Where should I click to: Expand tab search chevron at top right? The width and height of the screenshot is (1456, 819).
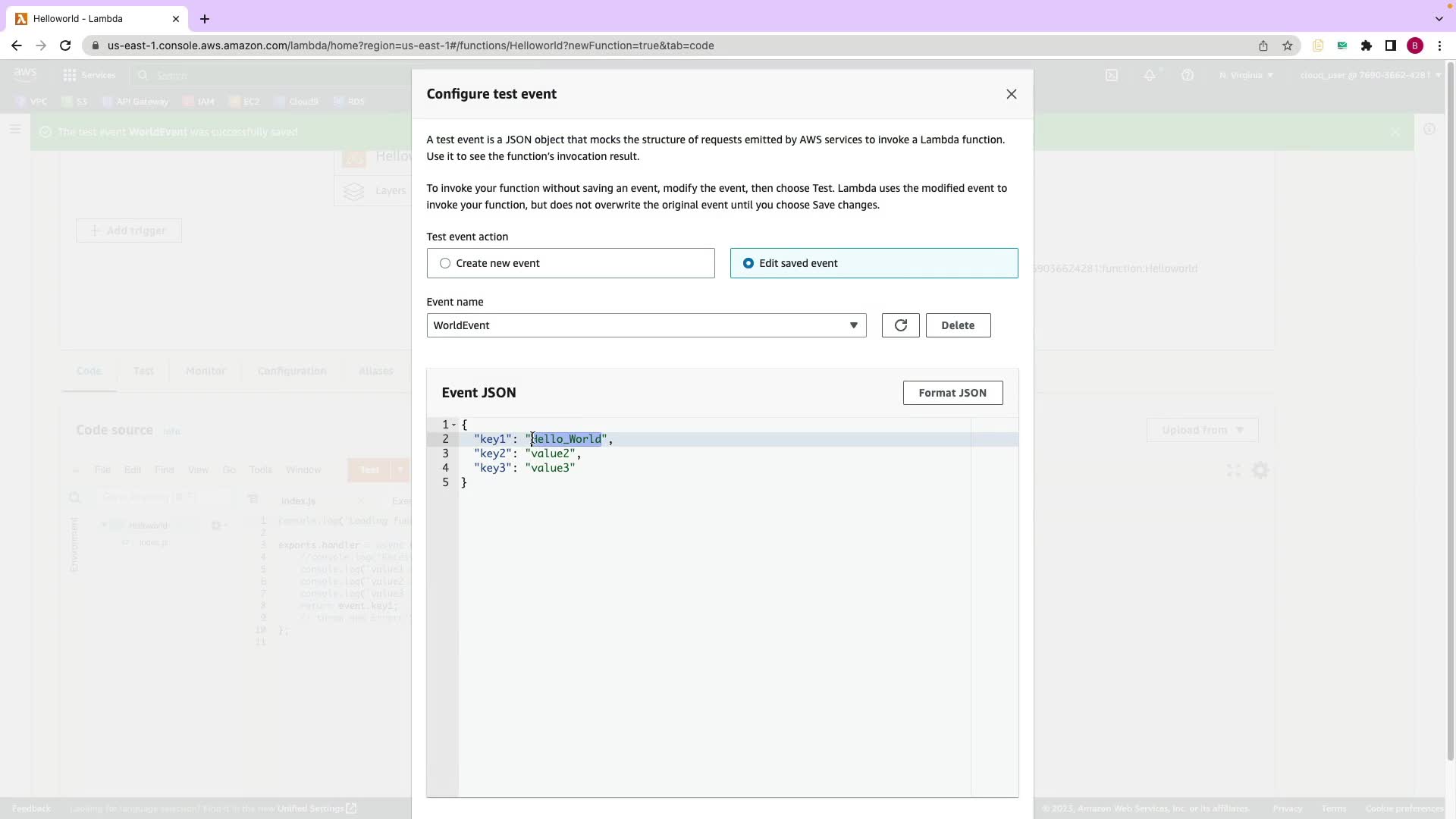pyautogui.click(x=1439, y=19)
